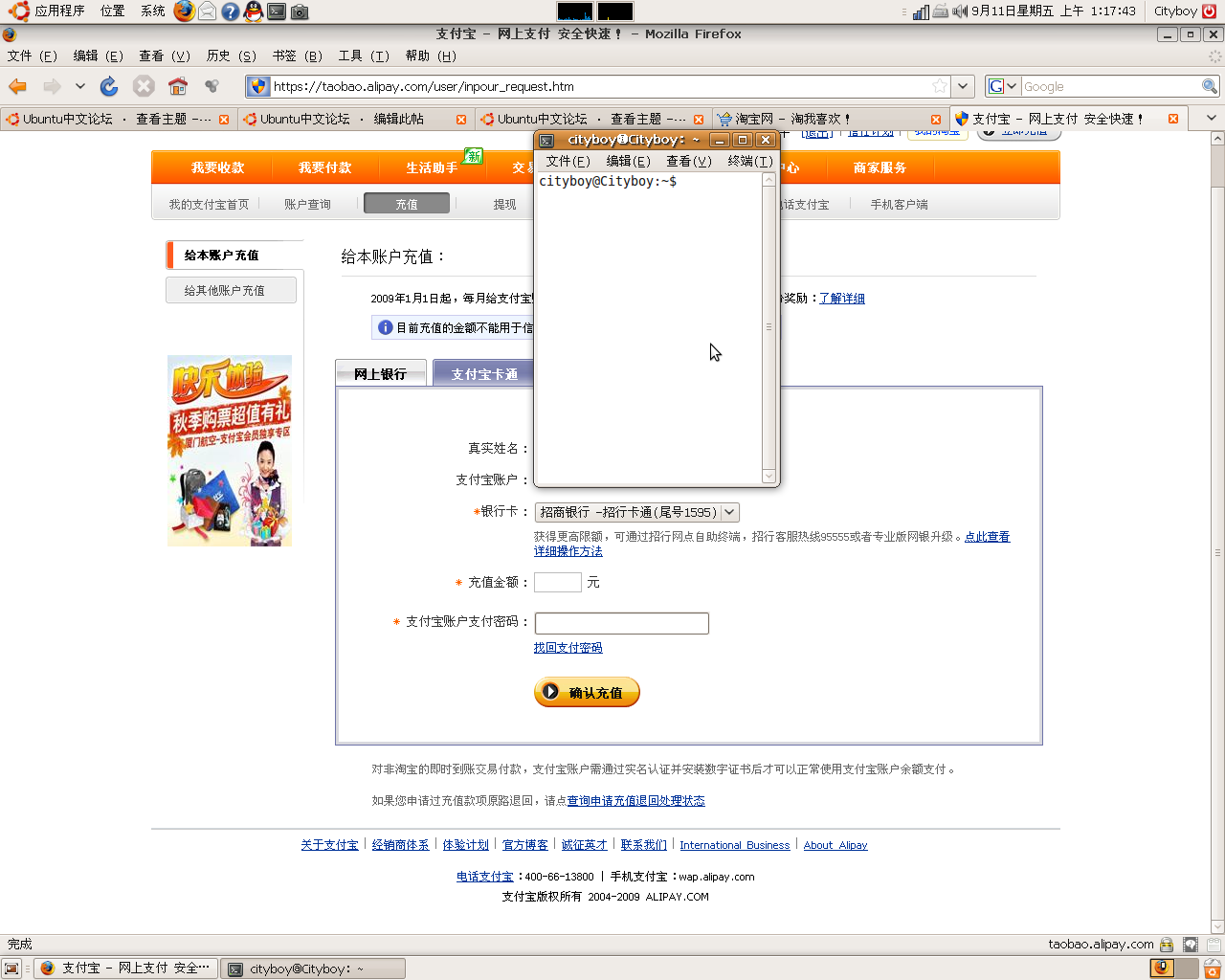Launch Firefox from the top panel icon
Screen dimensions: 1225x980
[184, 11]
